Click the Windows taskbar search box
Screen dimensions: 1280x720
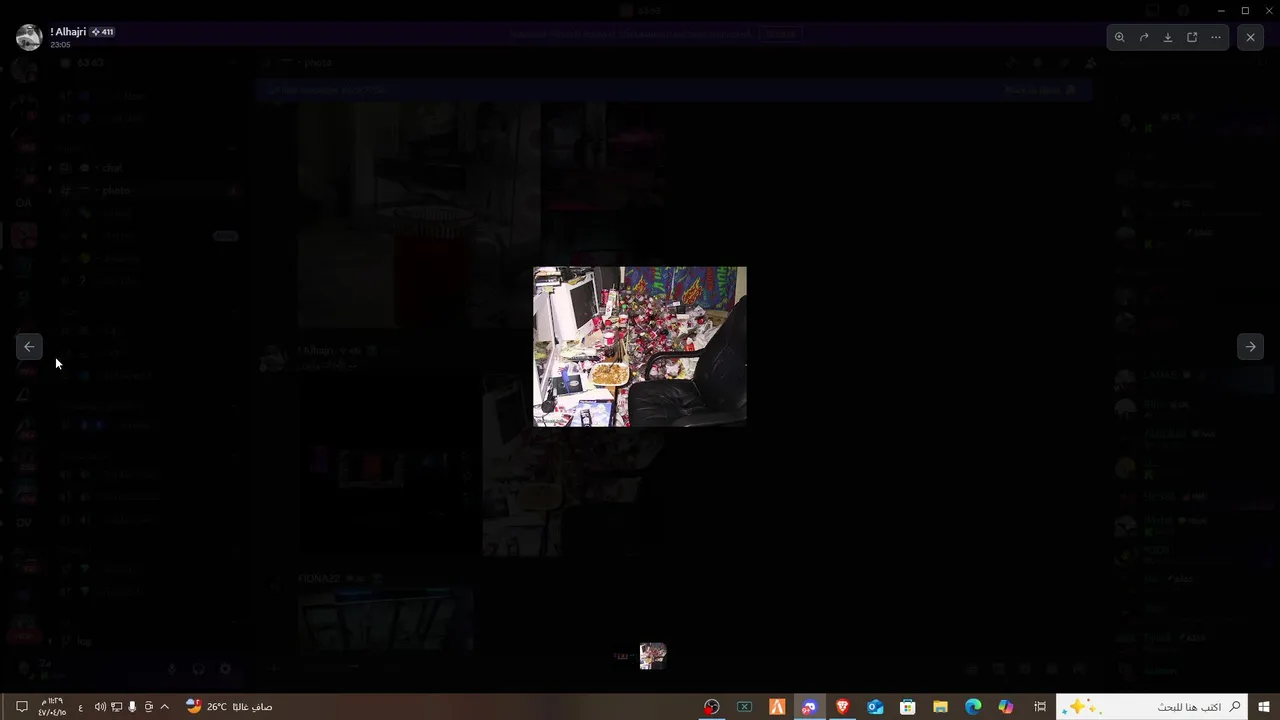[x=1152, y=707]
